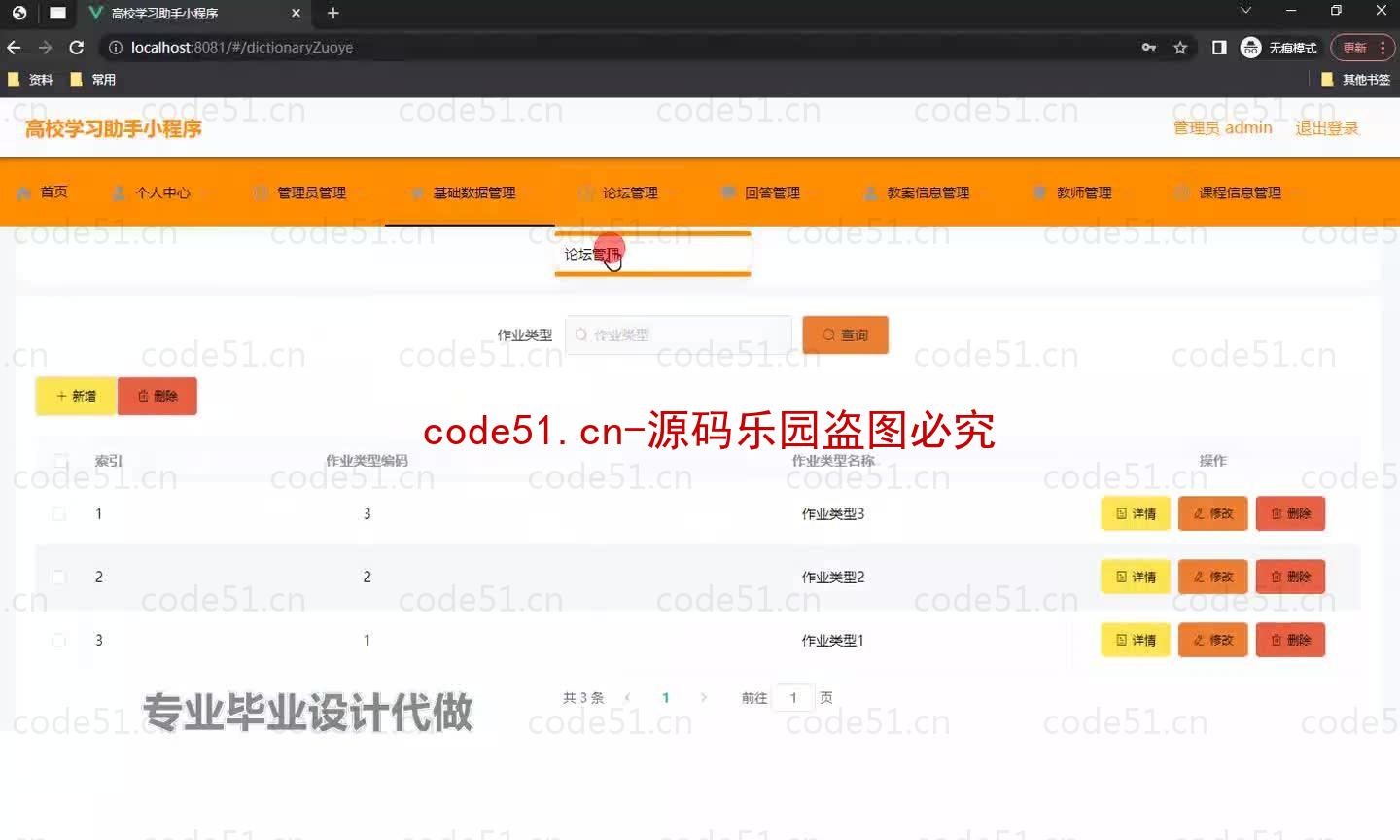The height and width of the screenshot is (840, 1400).
Task: Click the 索引 column header
Action: click(109, 461)
